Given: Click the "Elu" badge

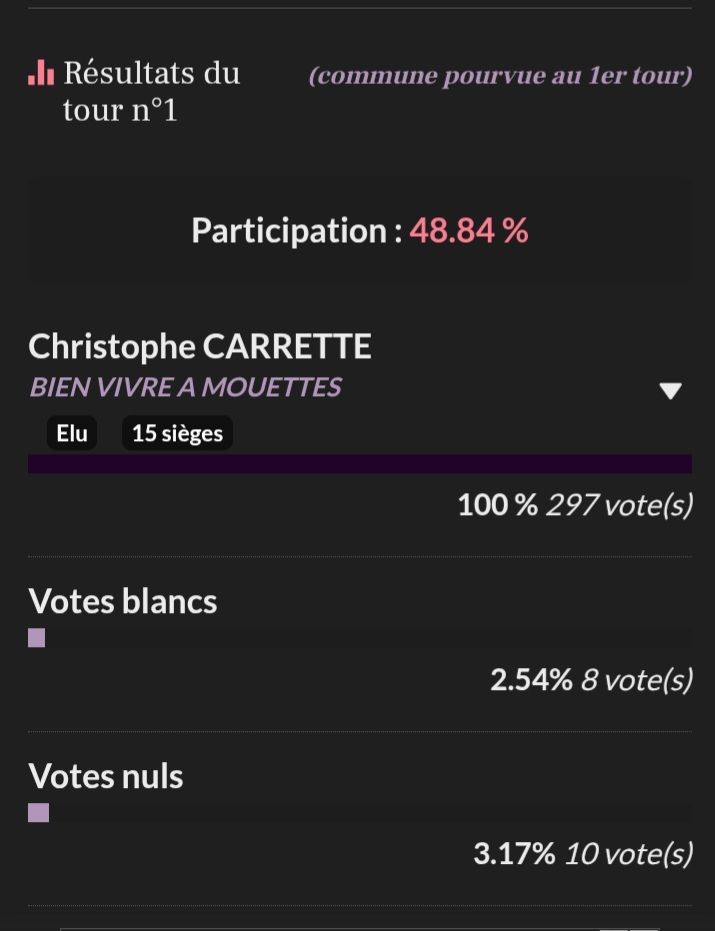Looking at the screenshot, I should click(72, 433).
